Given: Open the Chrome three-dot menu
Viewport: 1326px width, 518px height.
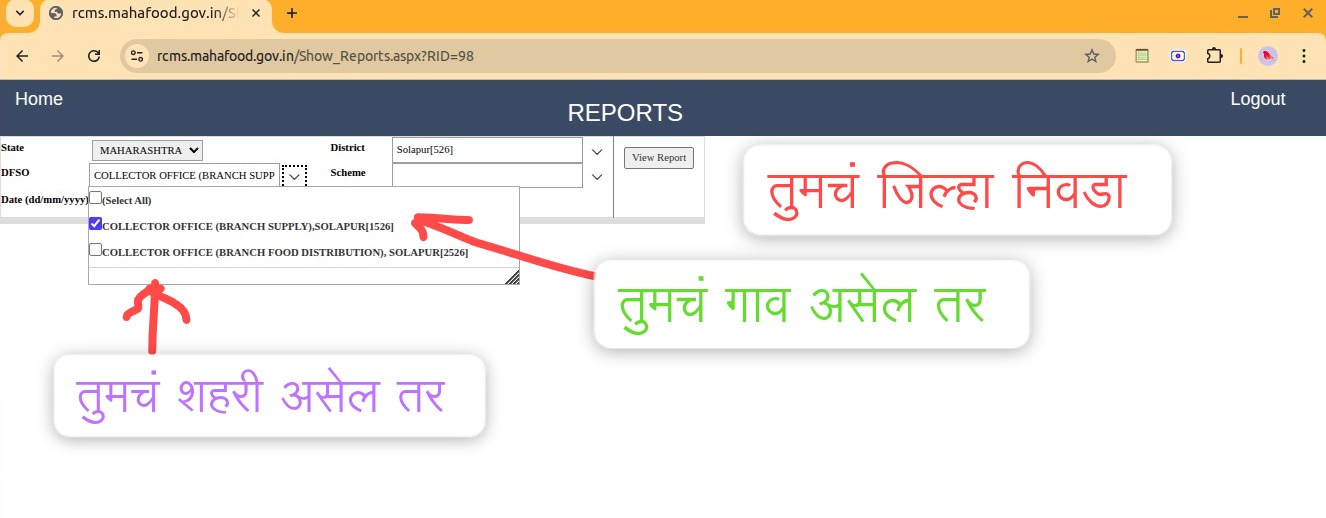Looking at the screenshot, I should (x=1304, y=56).
